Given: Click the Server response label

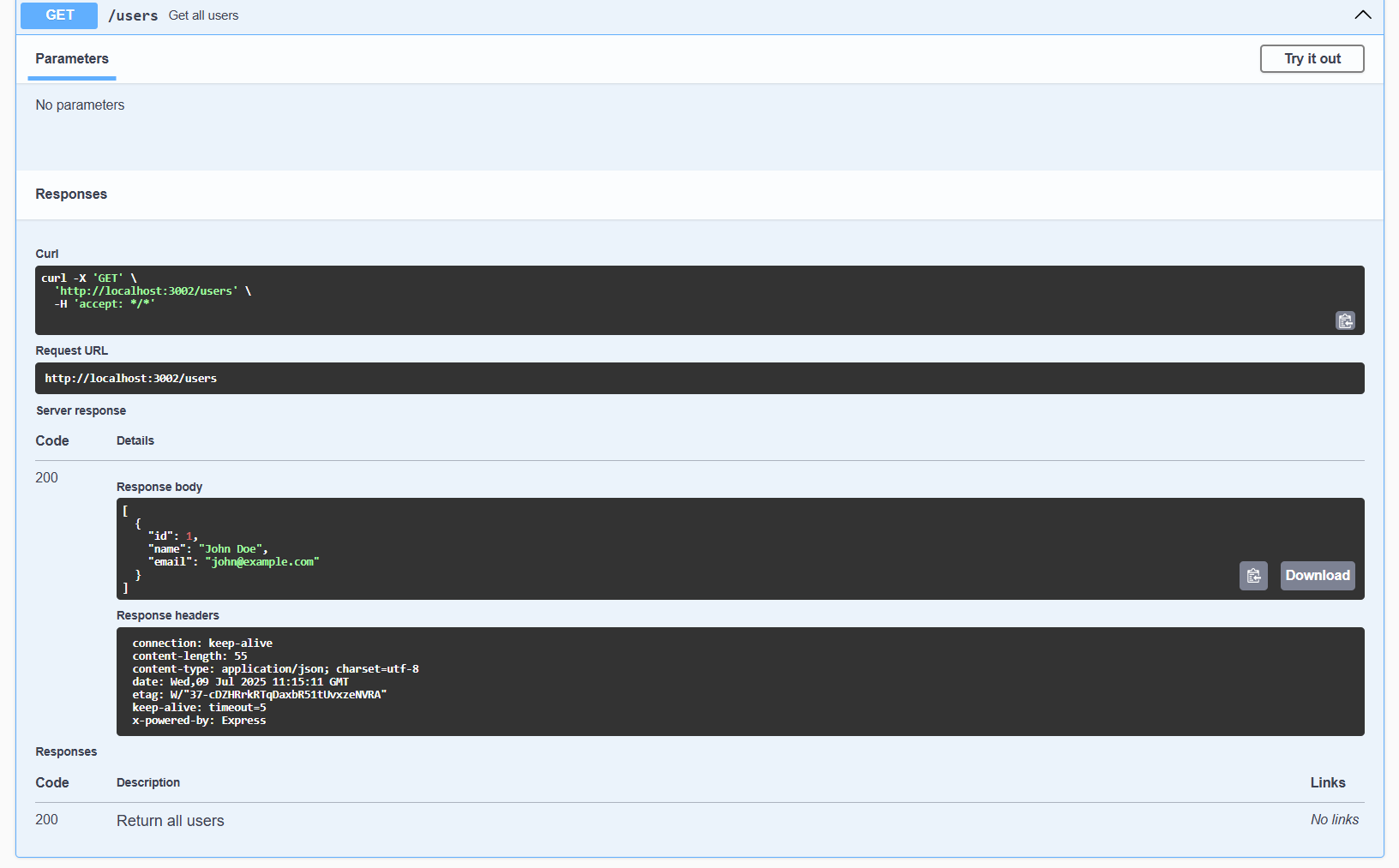Looking at the screenshot, I should pos(81,410).
